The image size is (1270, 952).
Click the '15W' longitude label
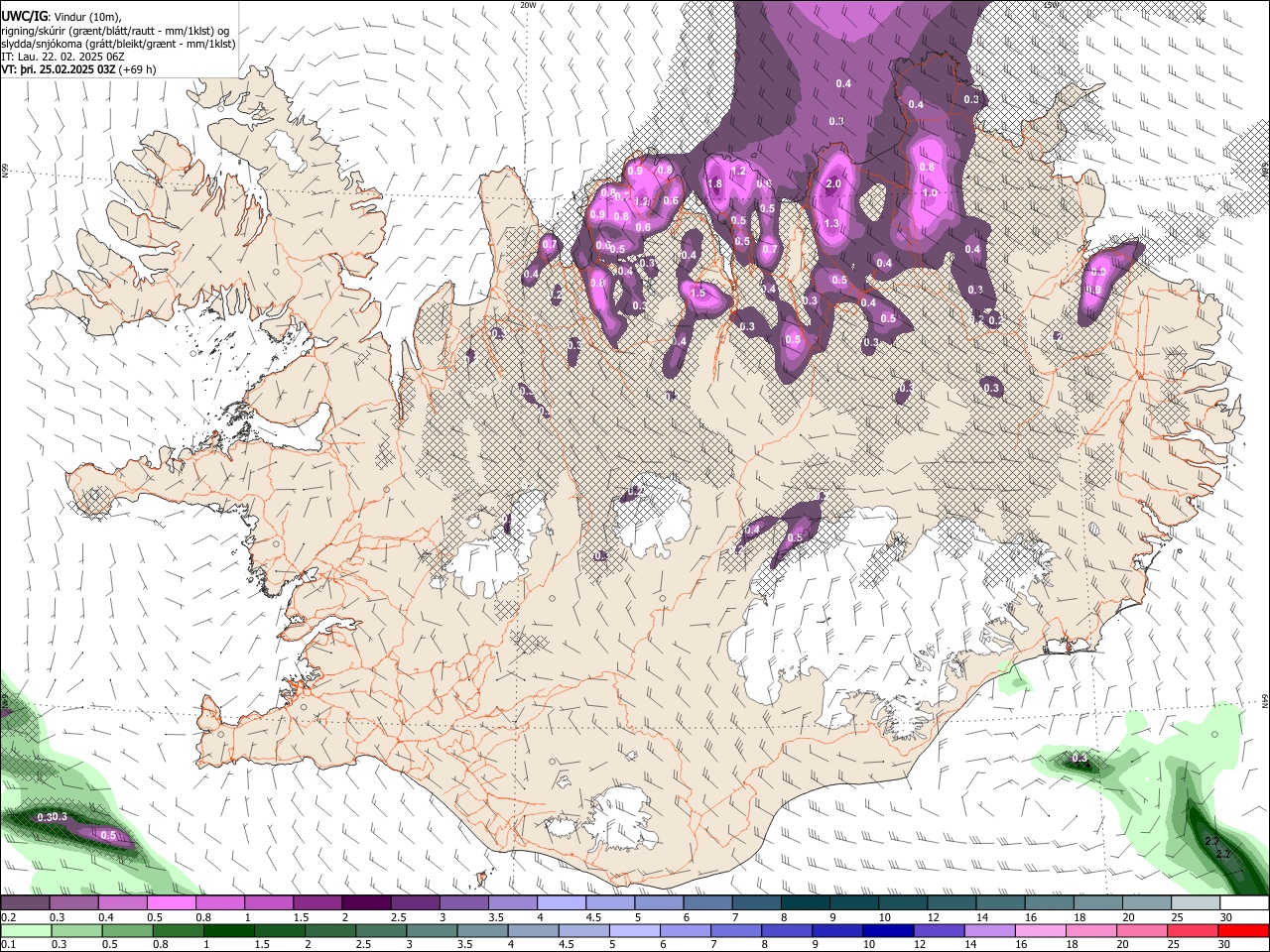1051,5
